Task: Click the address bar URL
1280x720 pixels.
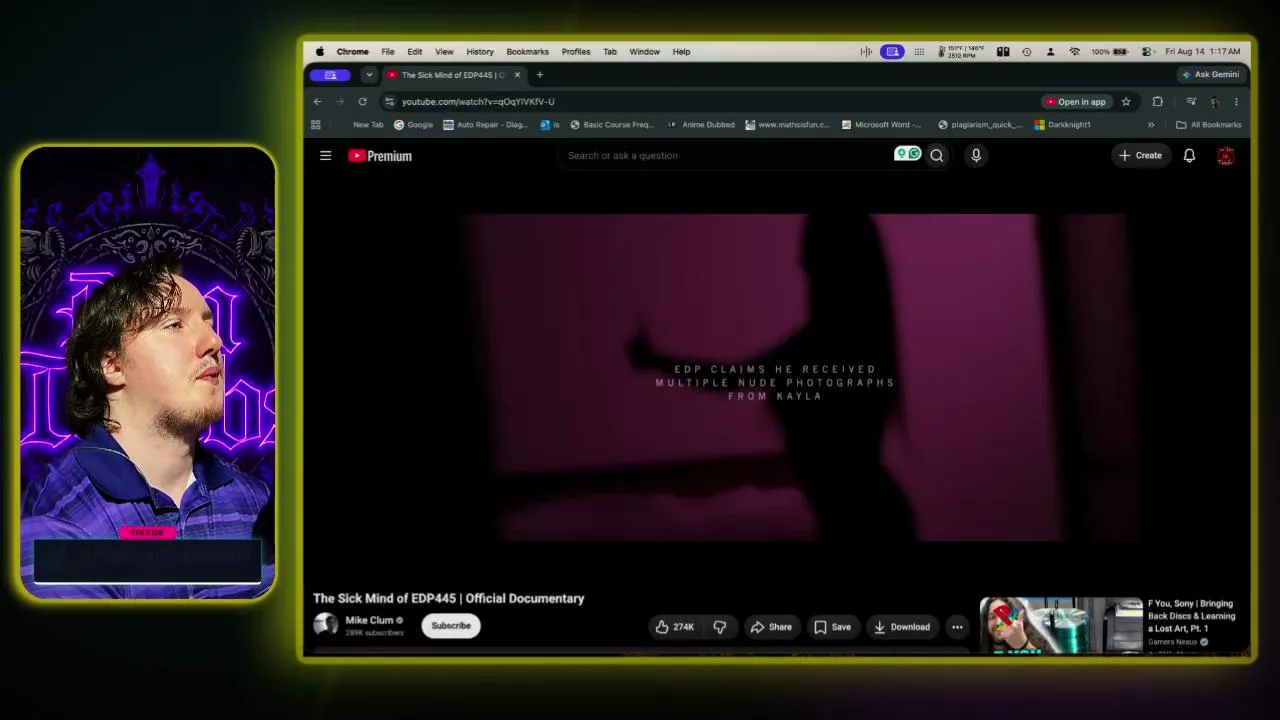Action: 478,101
